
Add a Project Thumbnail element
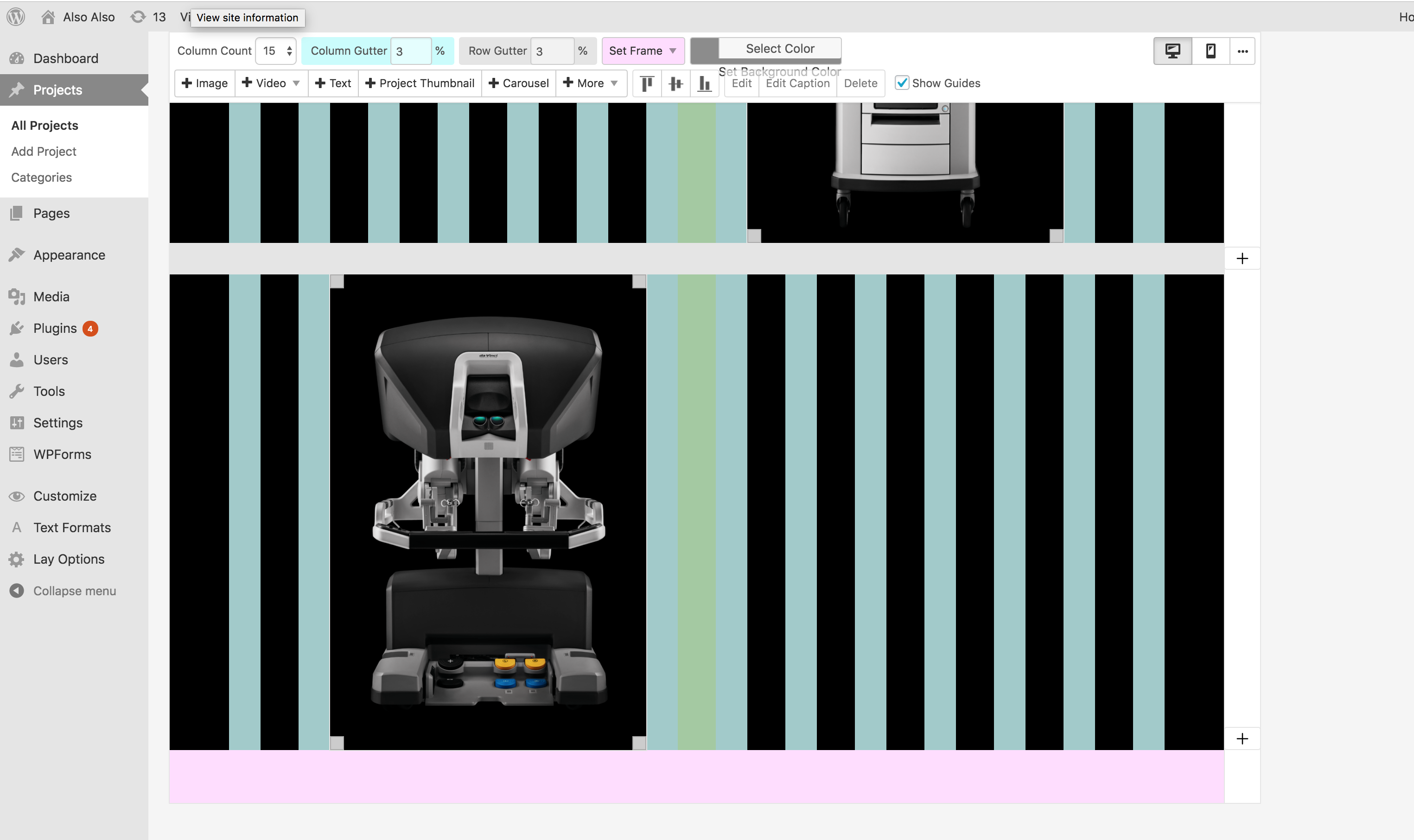pyautogui.click(x=420, y=83)
